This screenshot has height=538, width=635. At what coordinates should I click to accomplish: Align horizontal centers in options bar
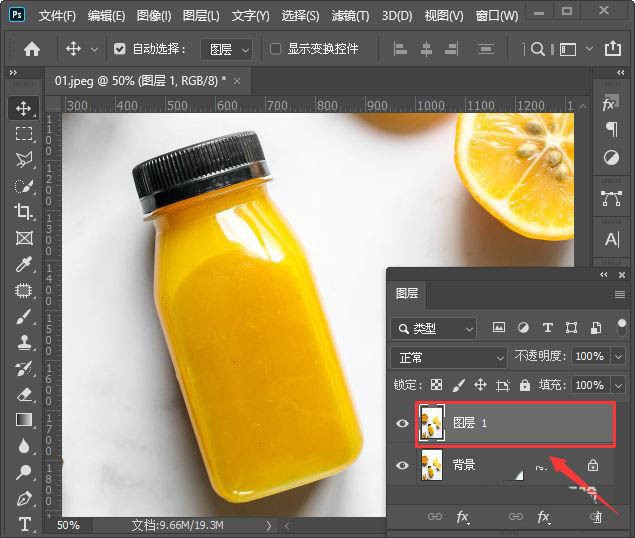[426, 49]
